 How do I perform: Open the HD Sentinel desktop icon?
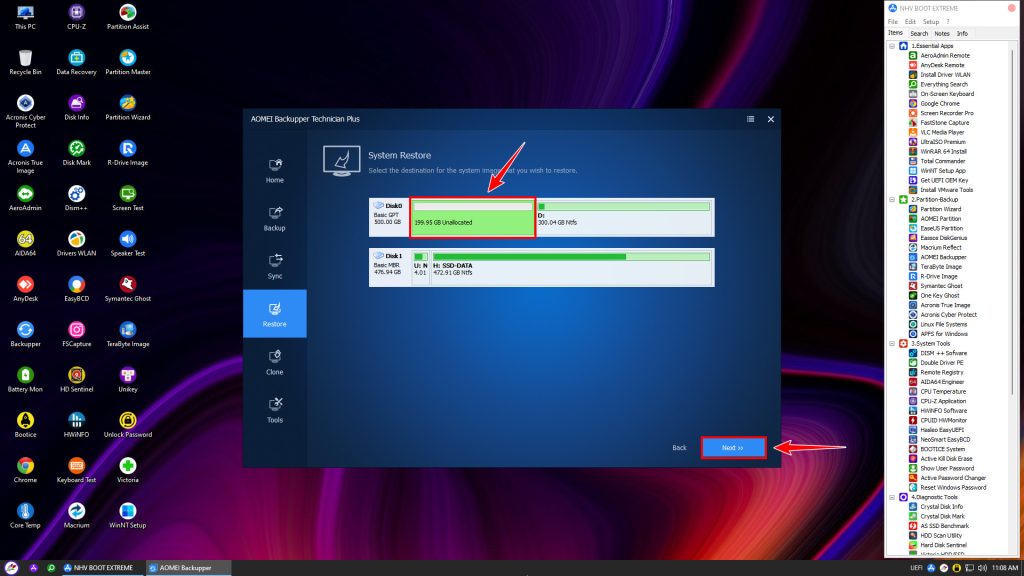(76, 380)
